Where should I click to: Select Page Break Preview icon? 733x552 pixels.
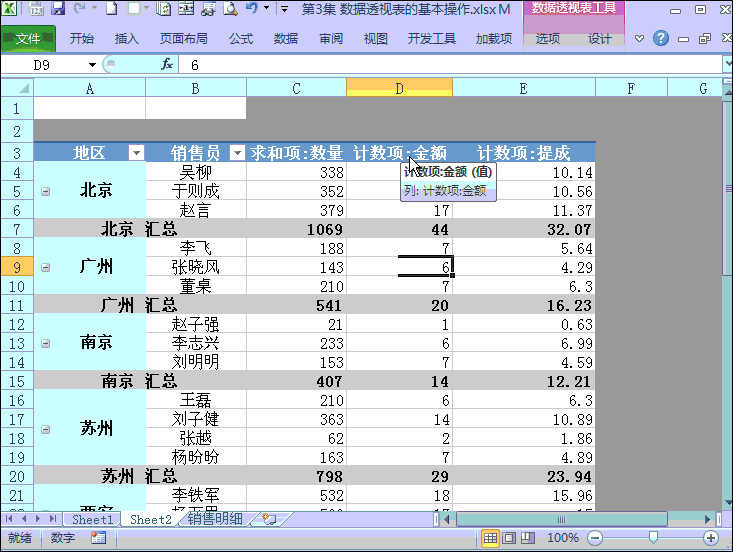pos(528,538)
